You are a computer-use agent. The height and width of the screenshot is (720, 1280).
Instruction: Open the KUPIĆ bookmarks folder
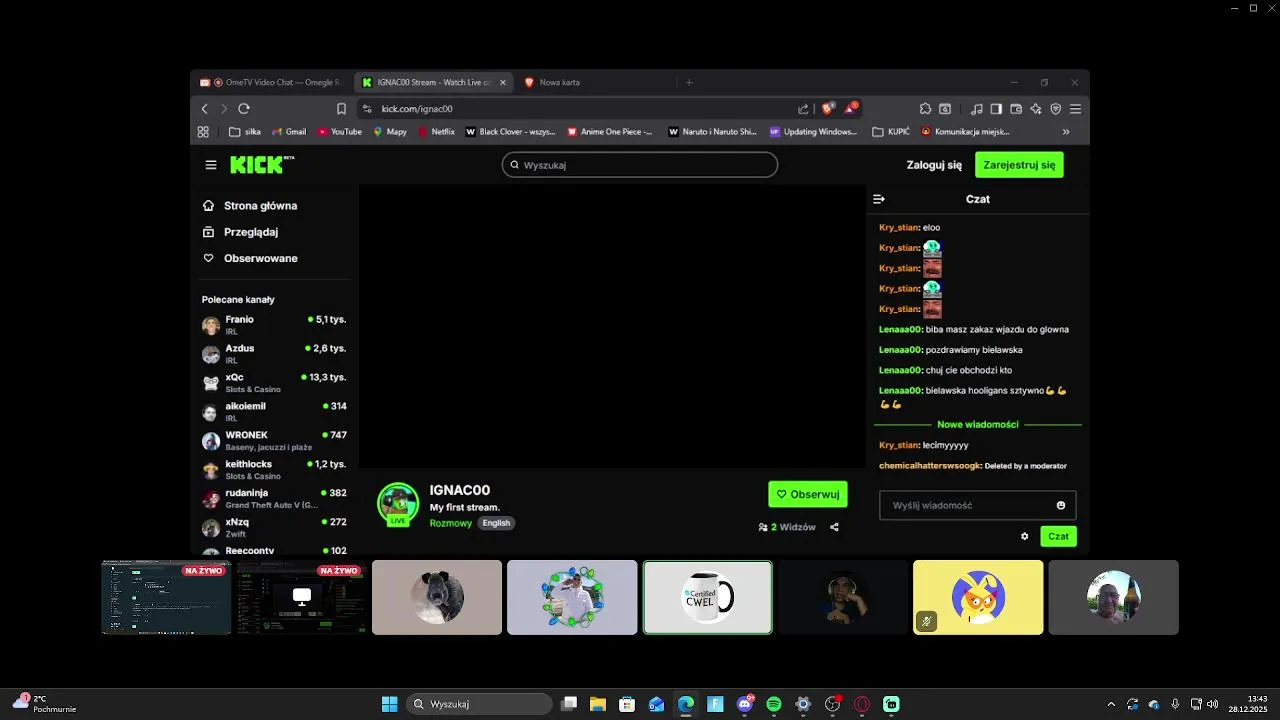pyautogui.click(x=891, y=131)
